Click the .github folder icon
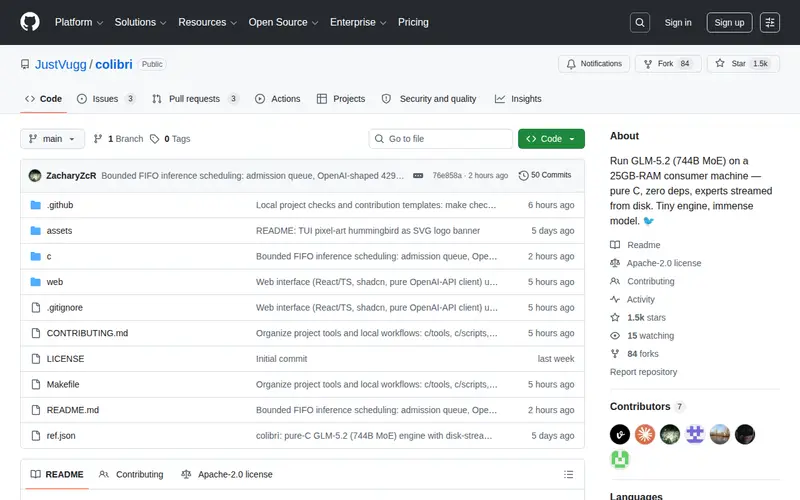This screenshot has height=500, width=800. click(35, 205)
